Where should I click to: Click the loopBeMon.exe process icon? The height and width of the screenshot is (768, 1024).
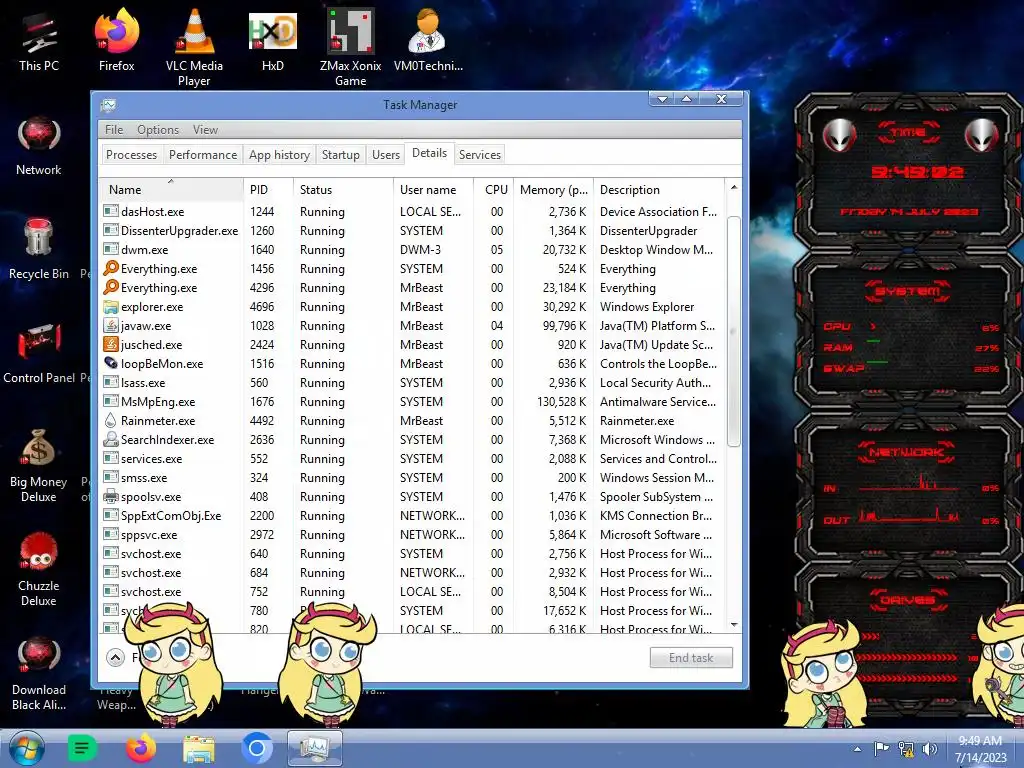111,363
